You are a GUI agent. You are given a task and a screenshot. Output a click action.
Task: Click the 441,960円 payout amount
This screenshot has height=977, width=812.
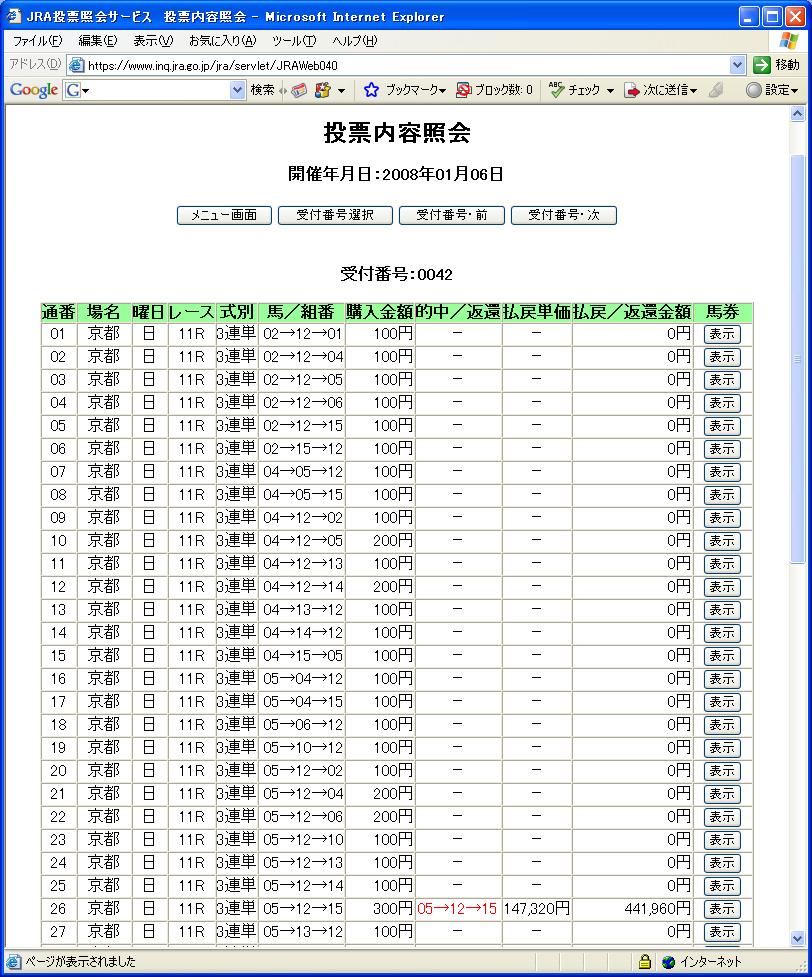coord(657,909)
